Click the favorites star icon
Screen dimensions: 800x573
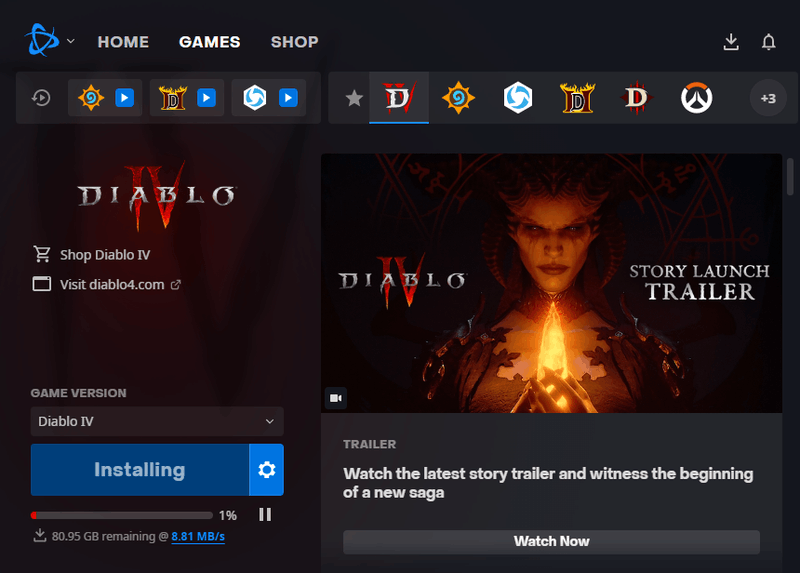tap(354, 98)
